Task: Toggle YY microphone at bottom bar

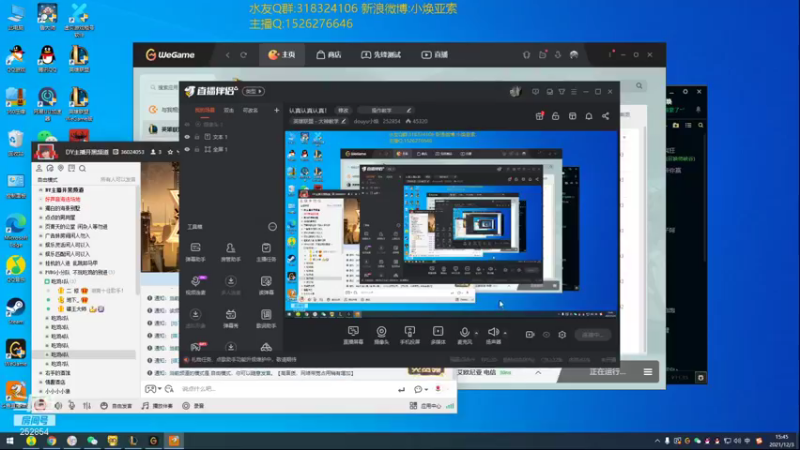Action: [x=71, y=406]
